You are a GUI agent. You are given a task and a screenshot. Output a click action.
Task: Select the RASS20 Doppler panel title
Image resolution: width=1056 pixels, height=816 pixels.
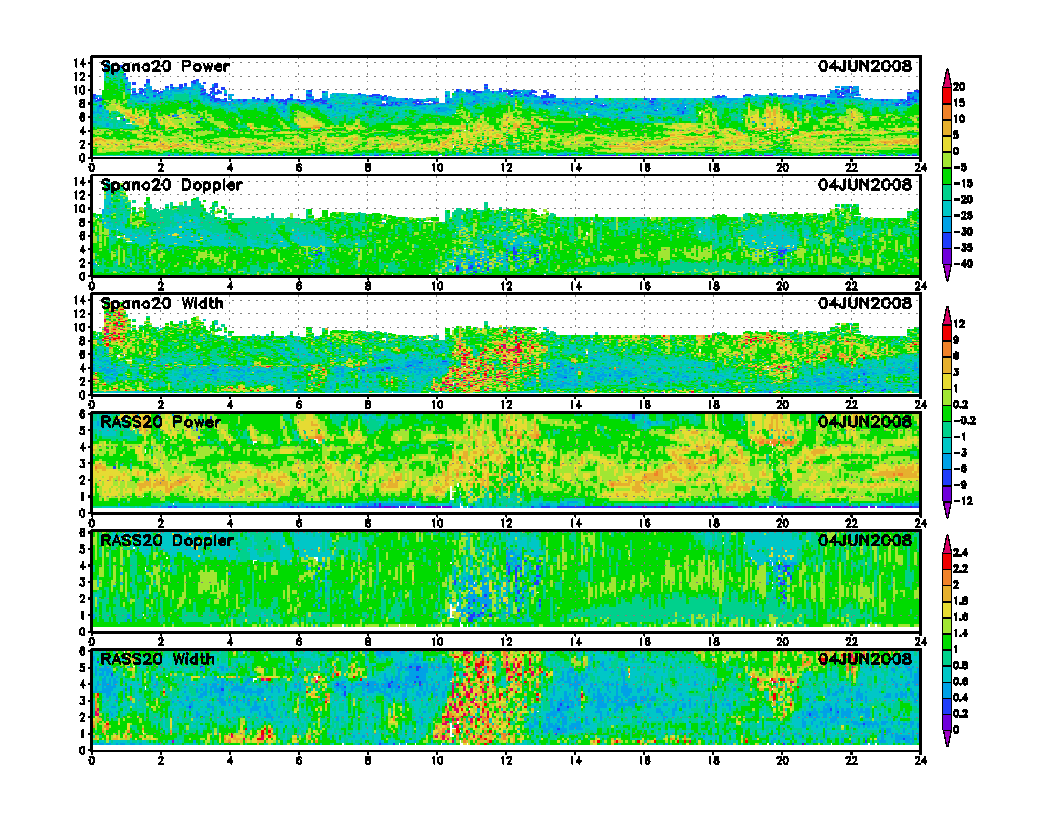click(x=166, y=540)
